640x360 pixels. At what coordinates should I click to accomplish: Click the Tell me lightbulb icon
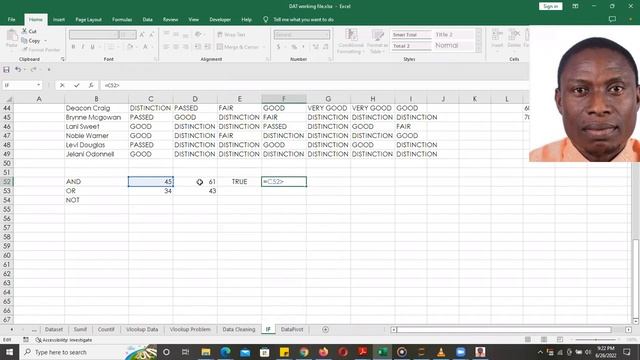pos(266,19)
